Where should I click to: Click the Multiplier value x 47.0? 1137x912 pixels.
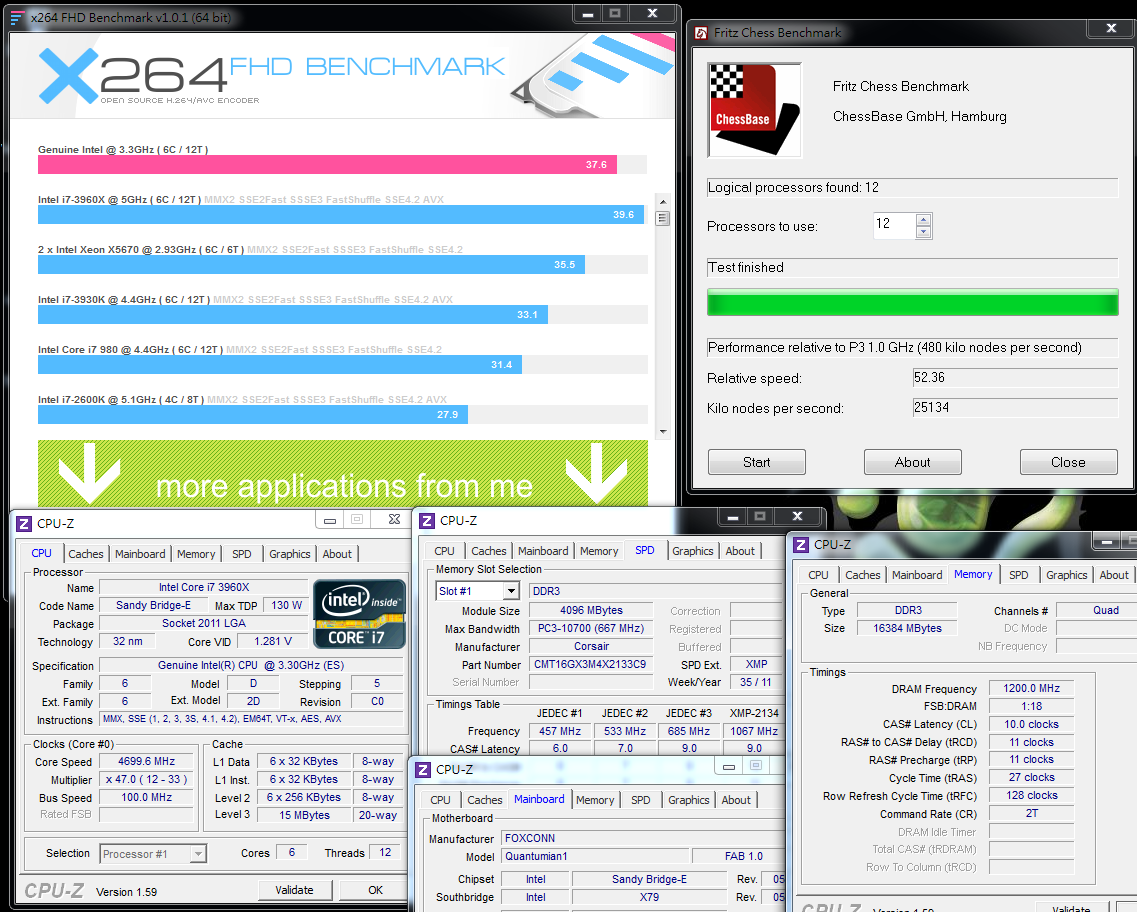click(146, 779)
